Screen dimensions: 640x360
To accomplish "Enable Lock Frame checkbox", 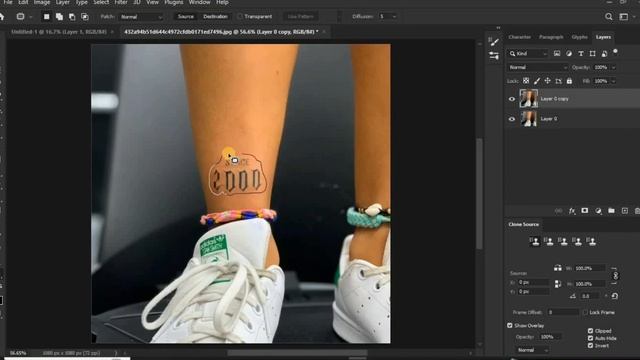I will (585, 312).
